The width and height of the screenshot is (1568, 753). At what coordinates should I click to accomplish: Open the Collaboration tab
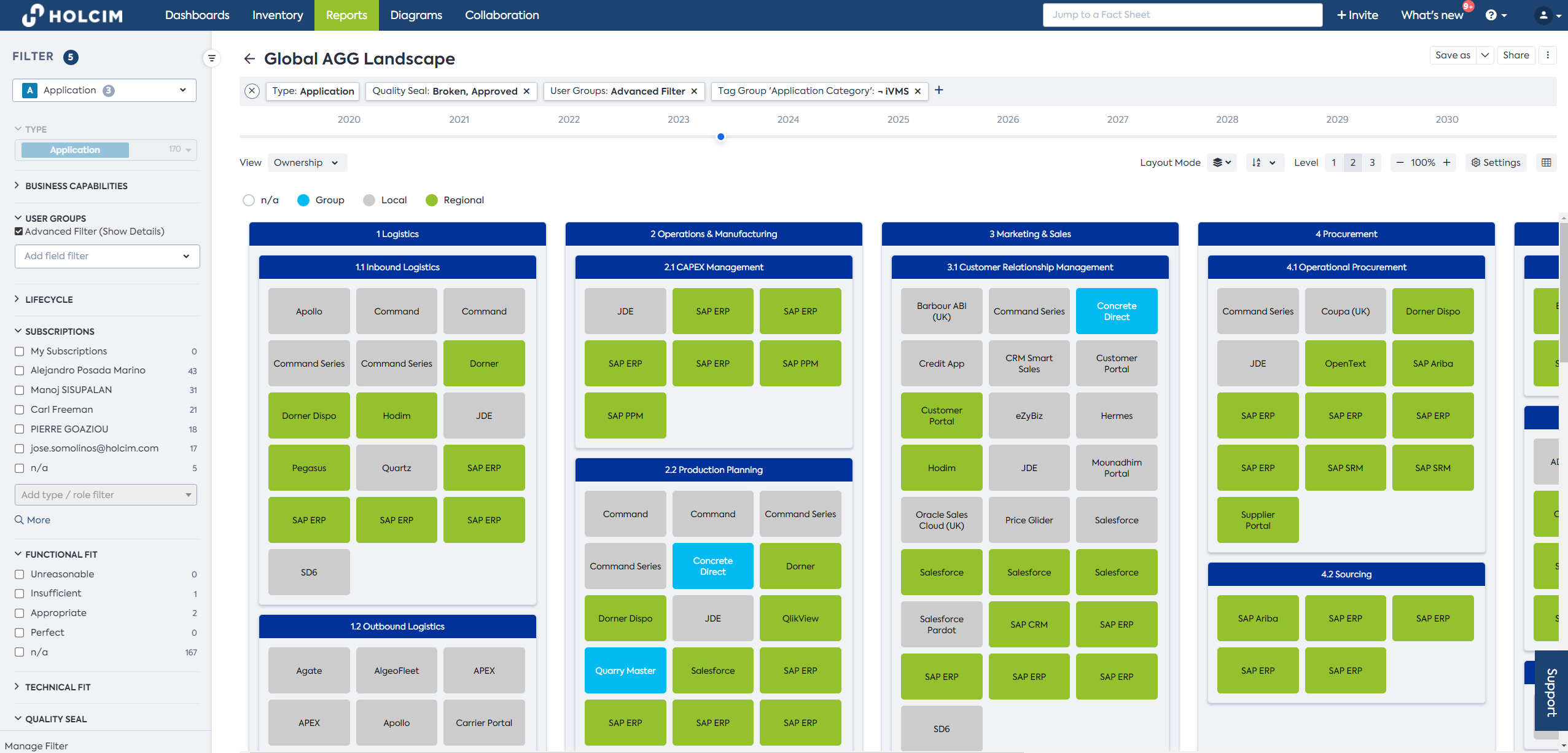point(502,15)
